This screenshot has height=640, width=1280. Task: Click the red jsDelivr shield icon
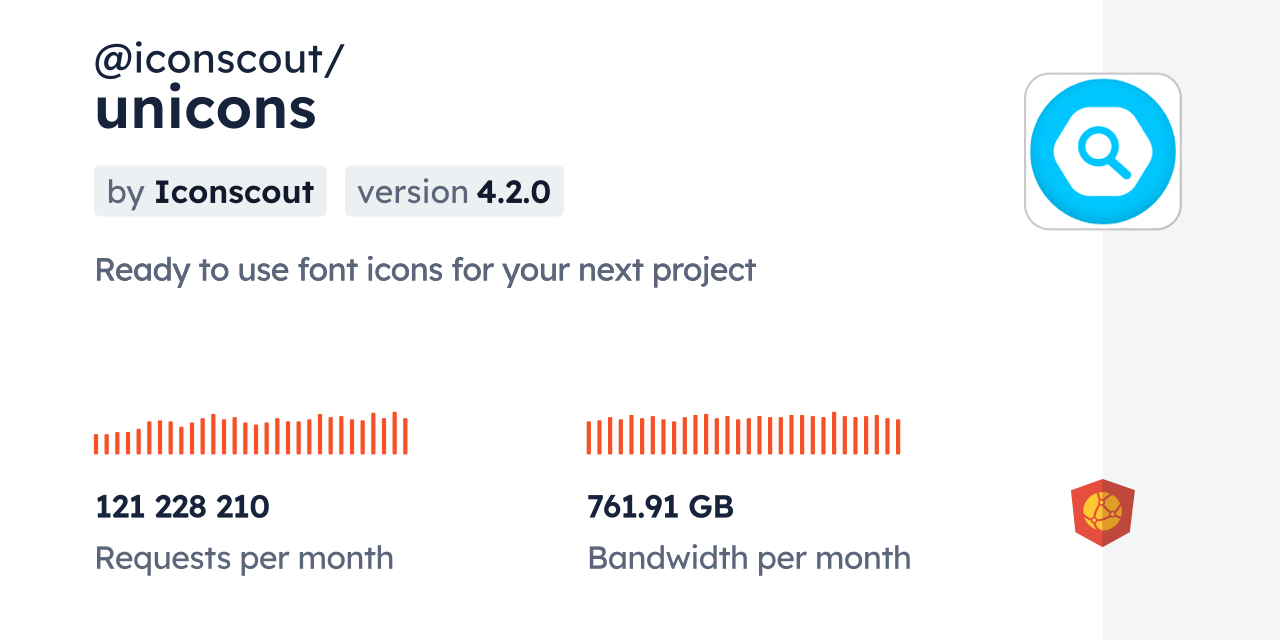(1102, 513)
